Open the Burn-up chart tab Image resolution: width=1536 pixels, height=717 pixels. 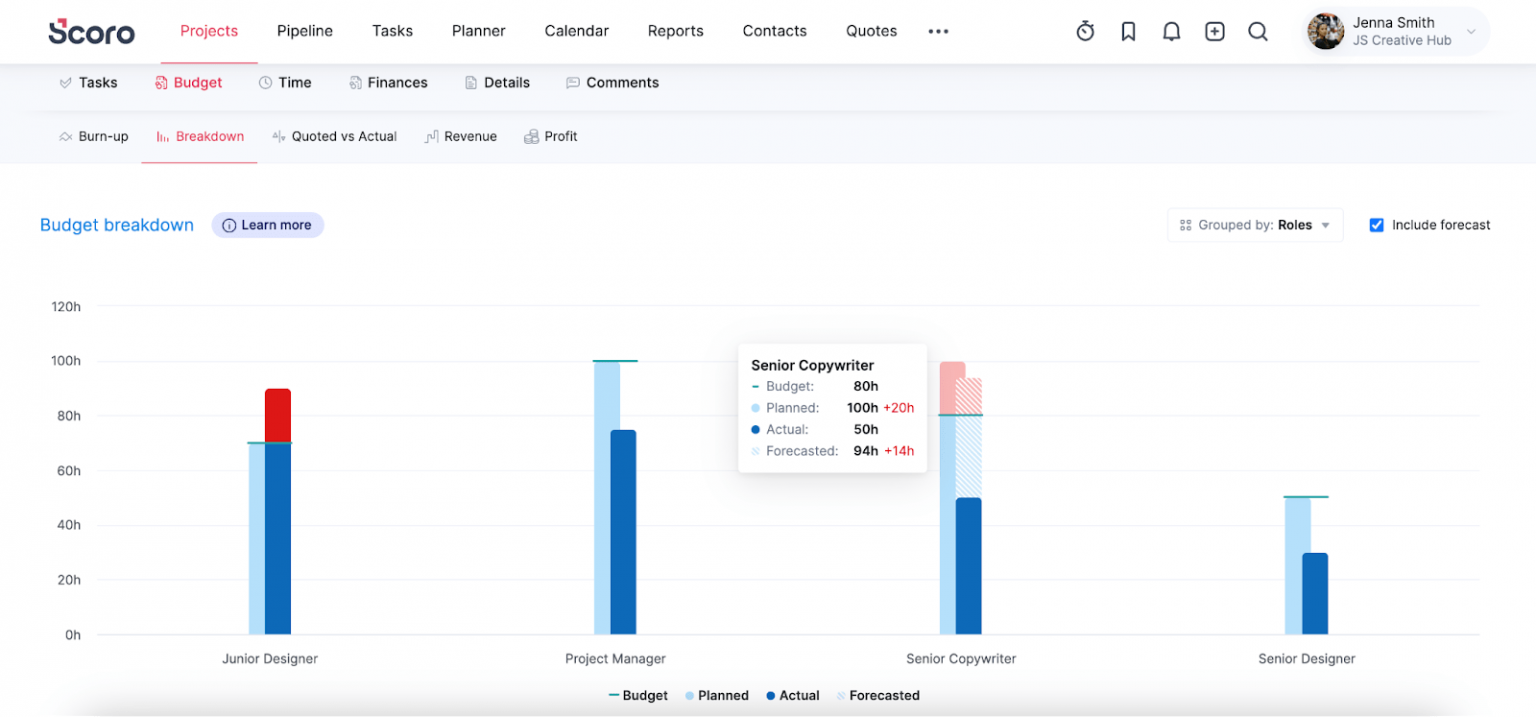coord(93,136)
